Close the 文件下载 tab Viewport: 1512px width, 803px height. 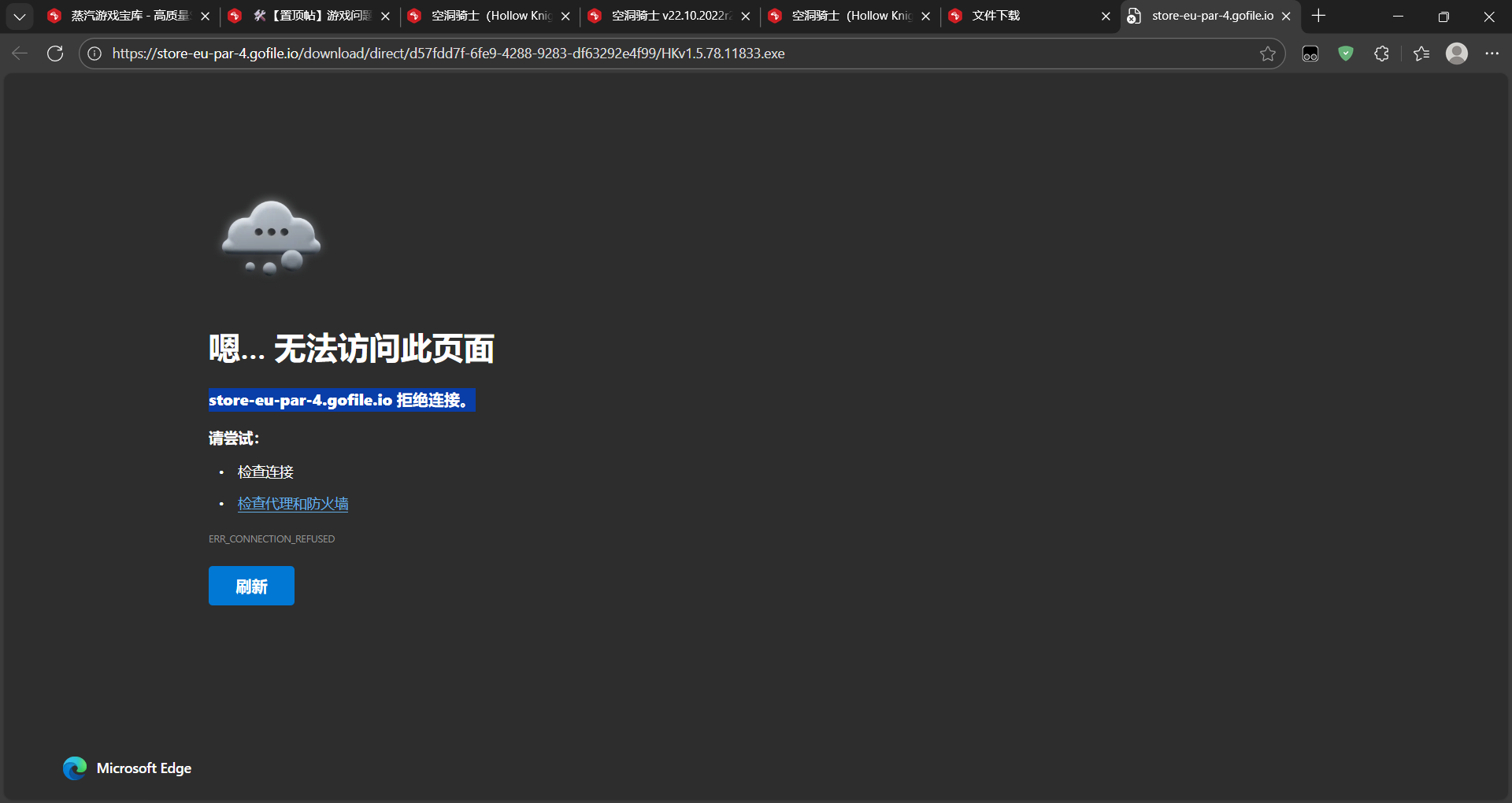pos(1106,16)
